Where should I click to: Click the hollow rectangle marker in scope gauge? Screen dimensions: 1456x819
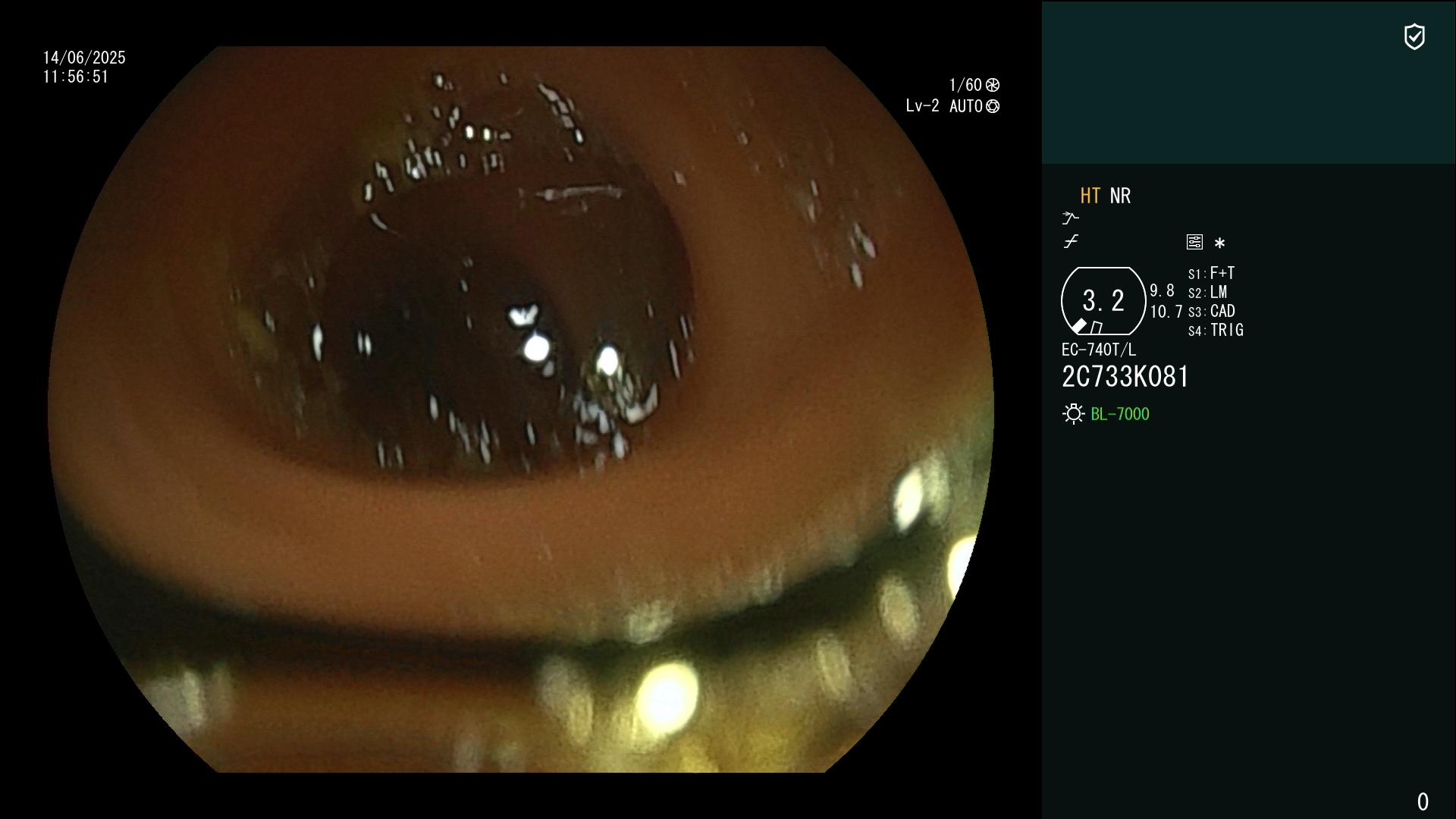click(x=1097, y=328)
